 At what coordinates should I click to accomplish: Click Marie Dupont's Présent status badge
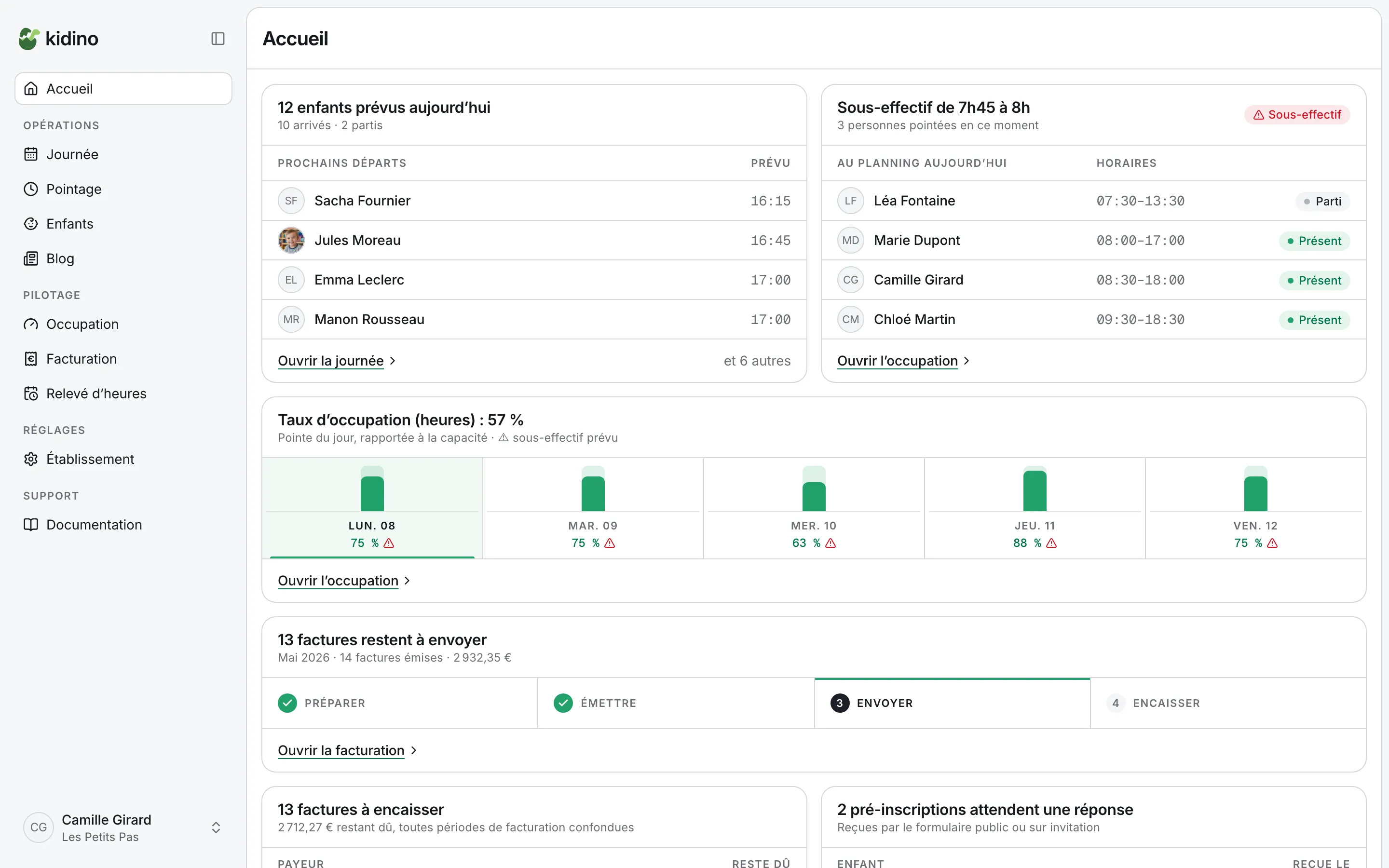pyautogui.click(x=1314, y=241)
